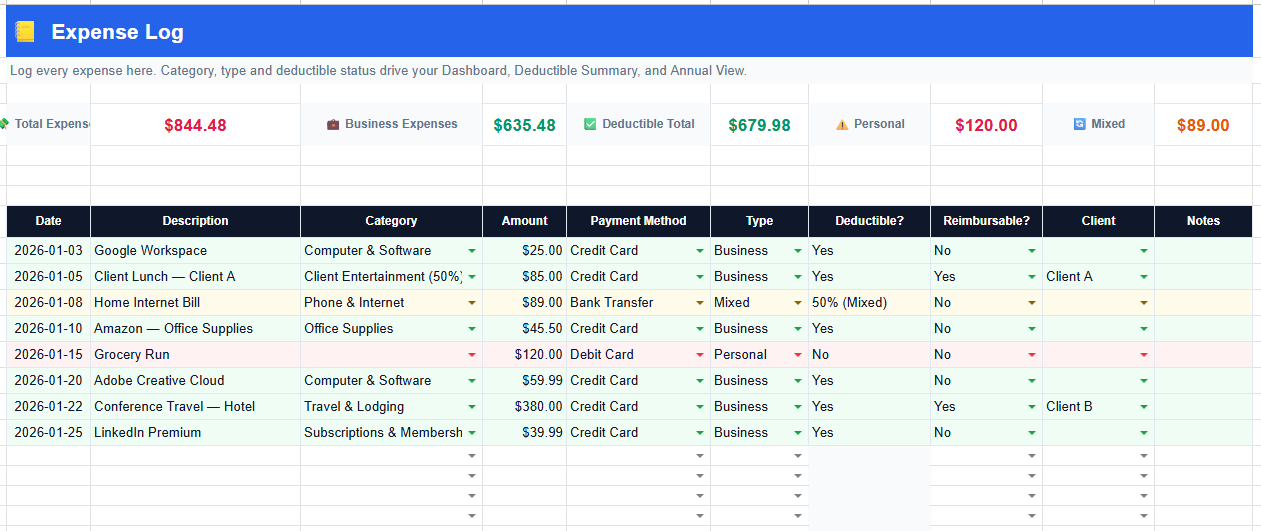Select the Date column header
The image size is (1261, 531).
48,221
